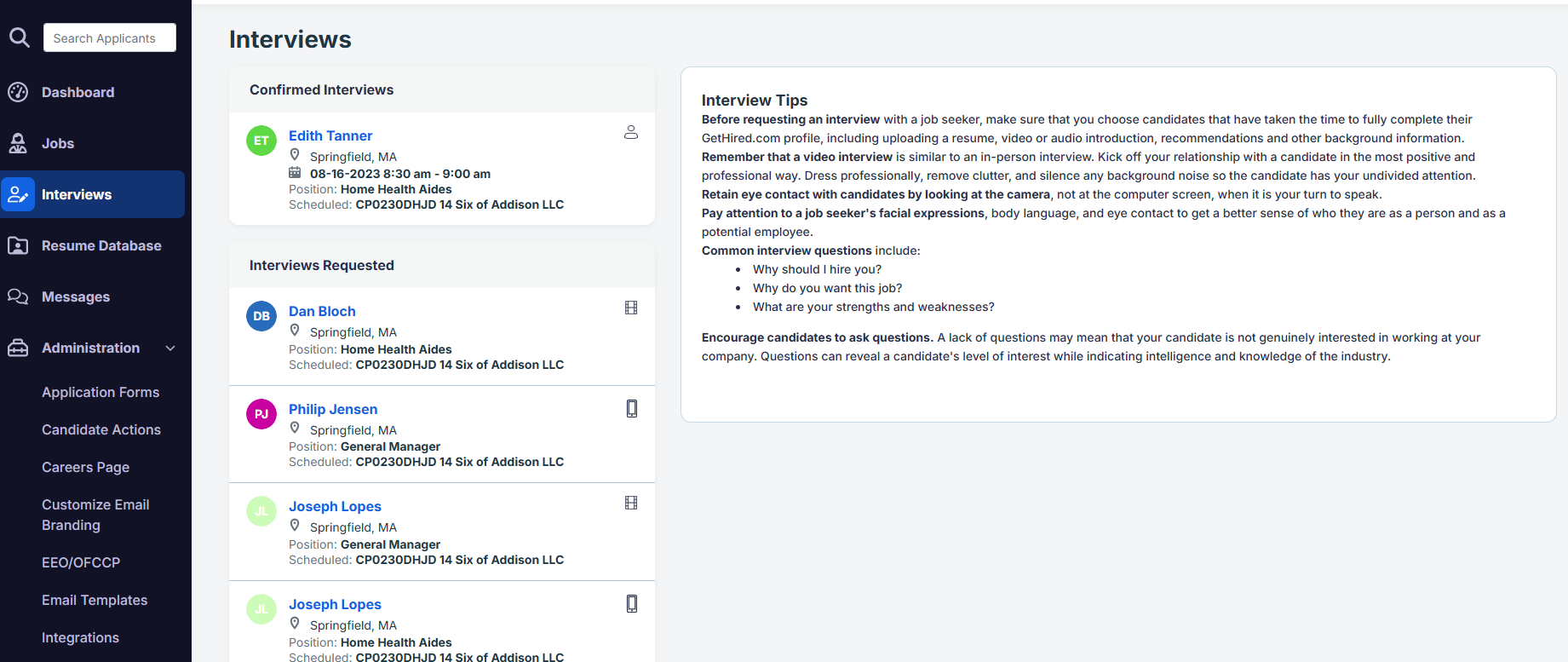Open the Resume Database section

pos(101,245)
